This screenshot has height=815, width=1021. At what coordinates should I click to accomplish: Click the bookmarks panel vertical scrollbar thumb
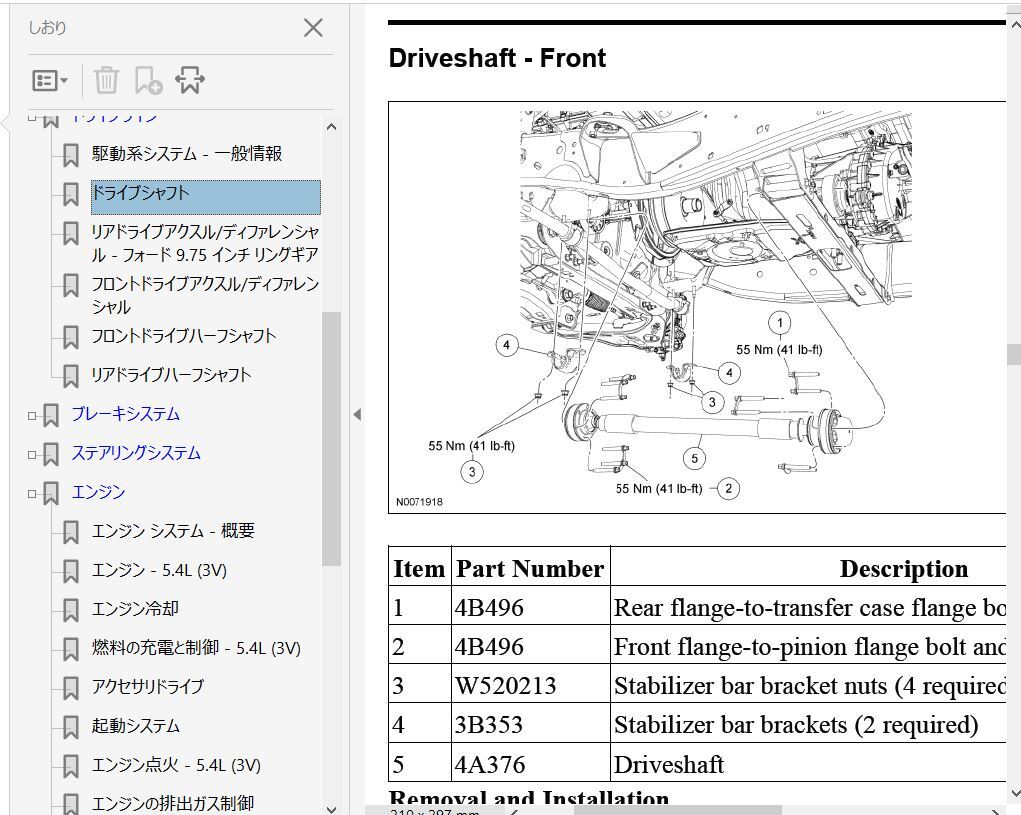(x=331, y=439)
